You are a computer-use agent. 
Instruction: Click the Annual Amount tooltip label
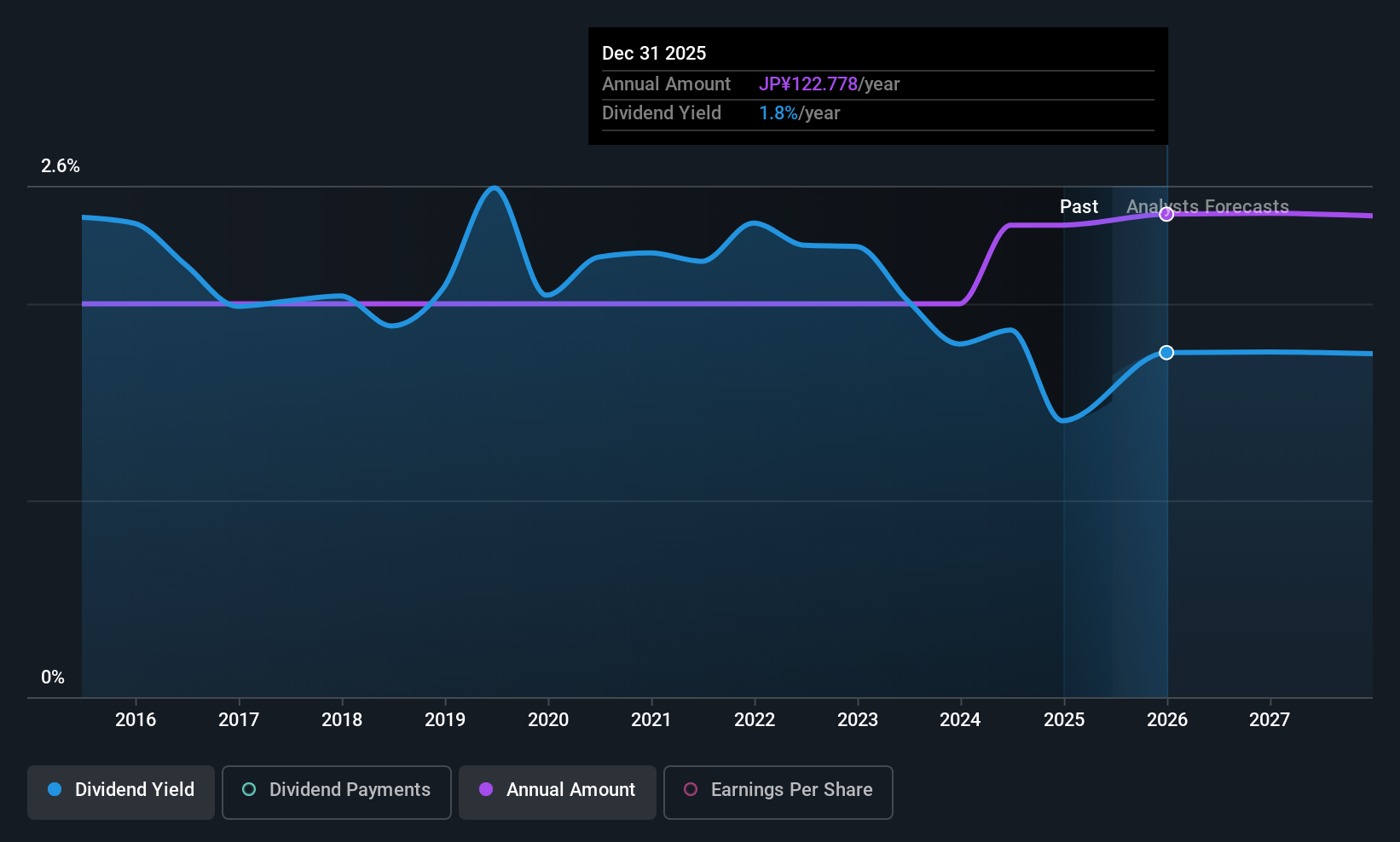tap(666, 84)
